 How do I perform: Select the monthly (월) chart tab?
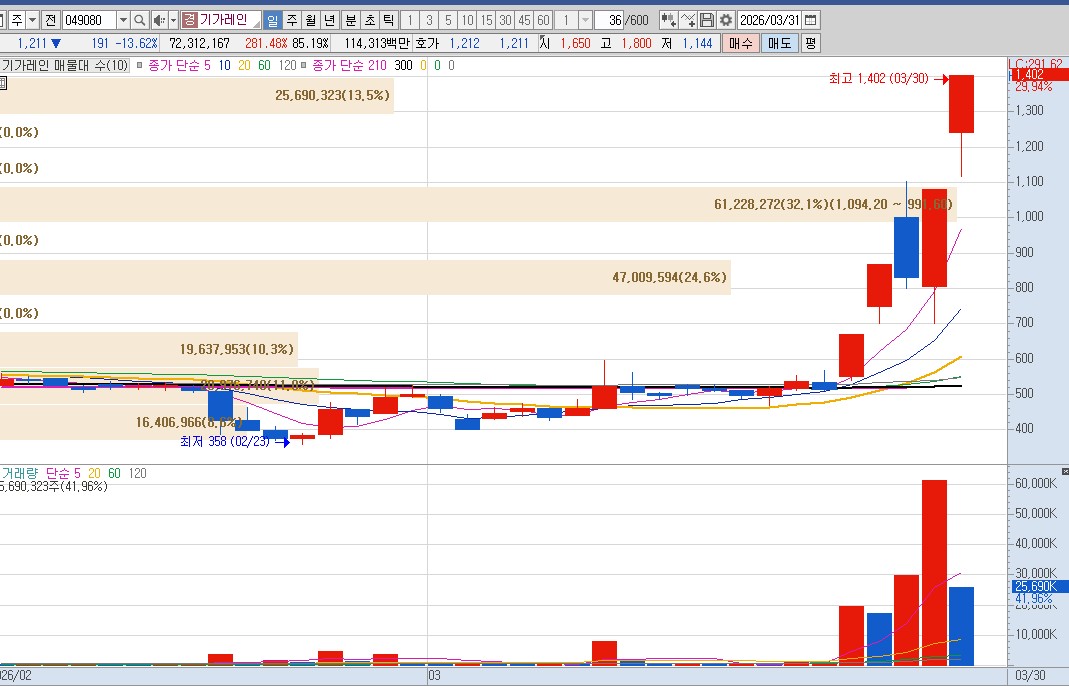point(311,20)
